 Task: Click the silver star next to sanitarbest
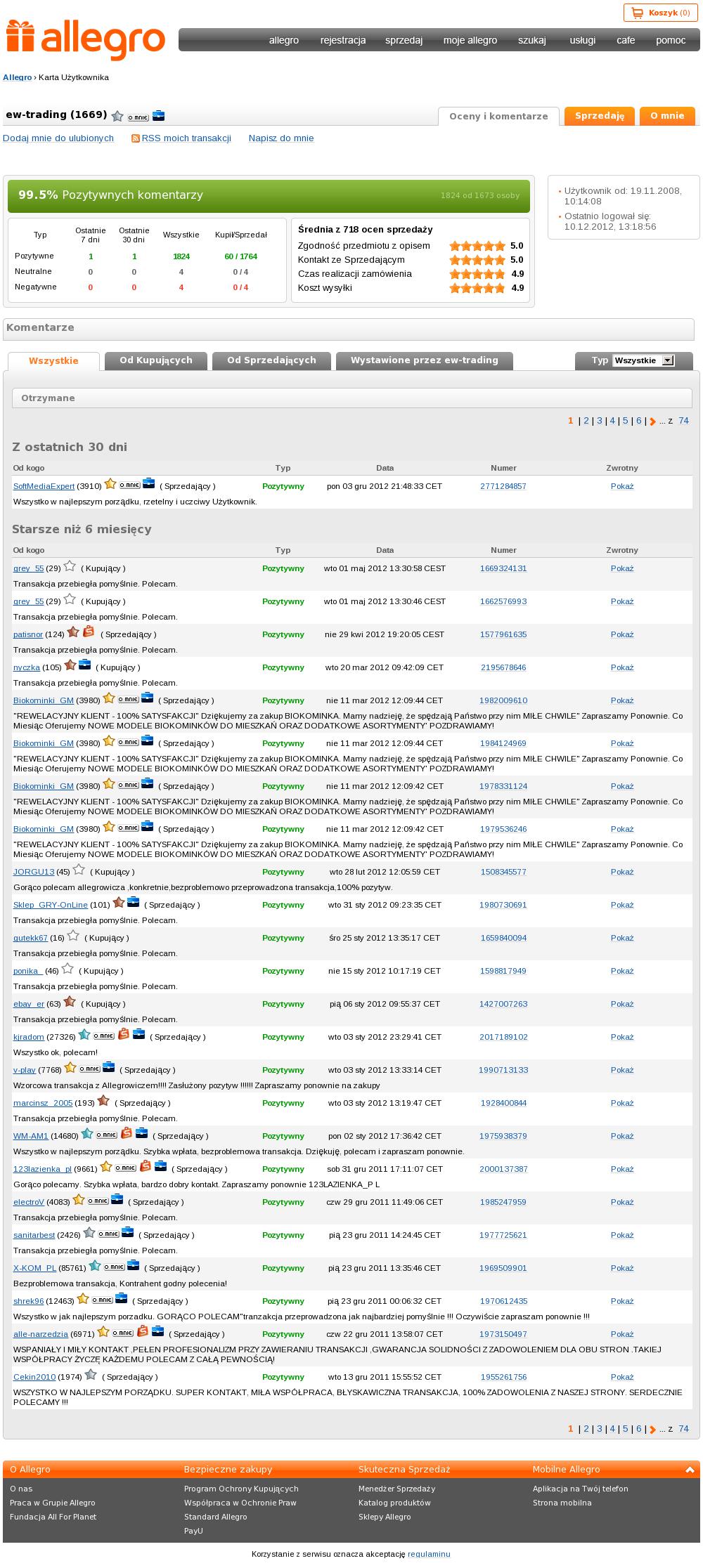89,1232
